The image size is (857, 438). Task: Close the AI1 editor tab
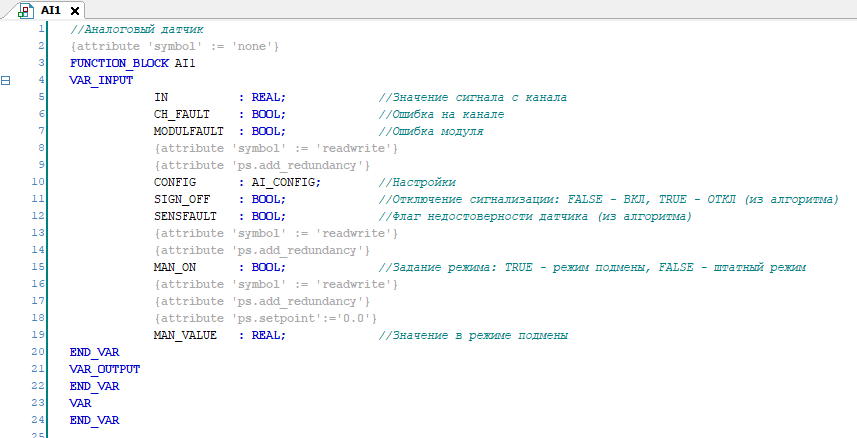click(x=75, y=10)
